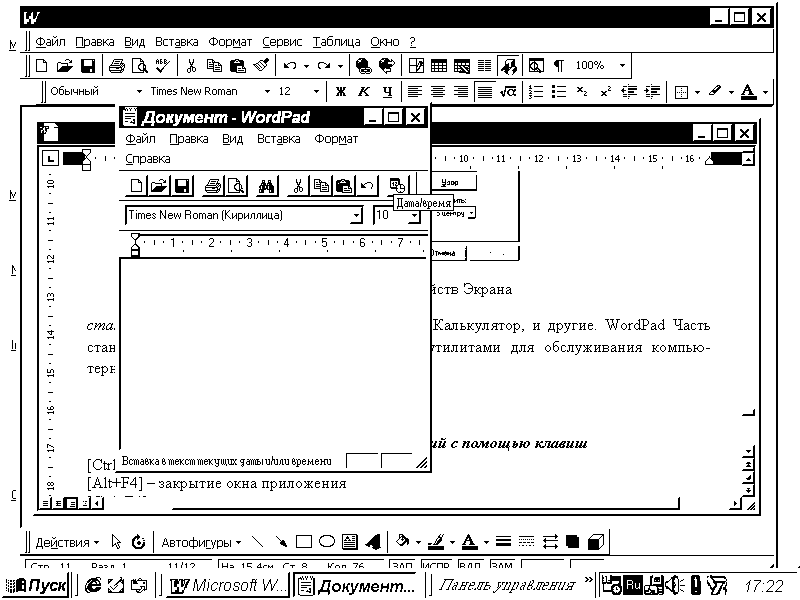Click Undo arrow in Word toolbar
Viewport: 800px width, 600px height.
pyautogui.click(x=290, y=65)
